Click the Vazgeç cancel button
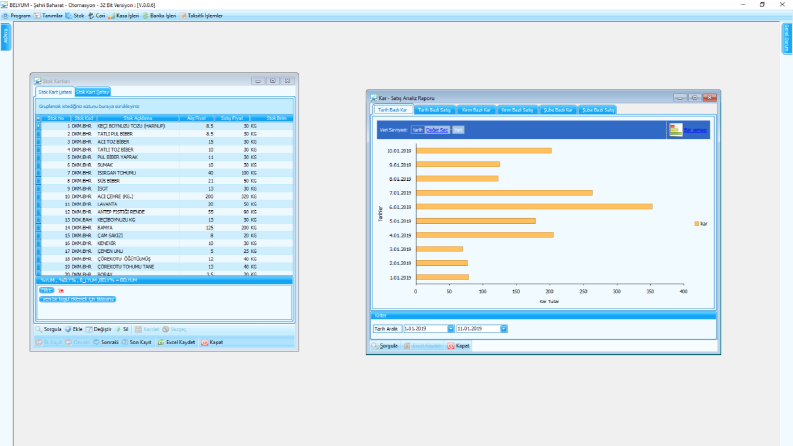This screenshot has height=446, width=793. [174, 329]
